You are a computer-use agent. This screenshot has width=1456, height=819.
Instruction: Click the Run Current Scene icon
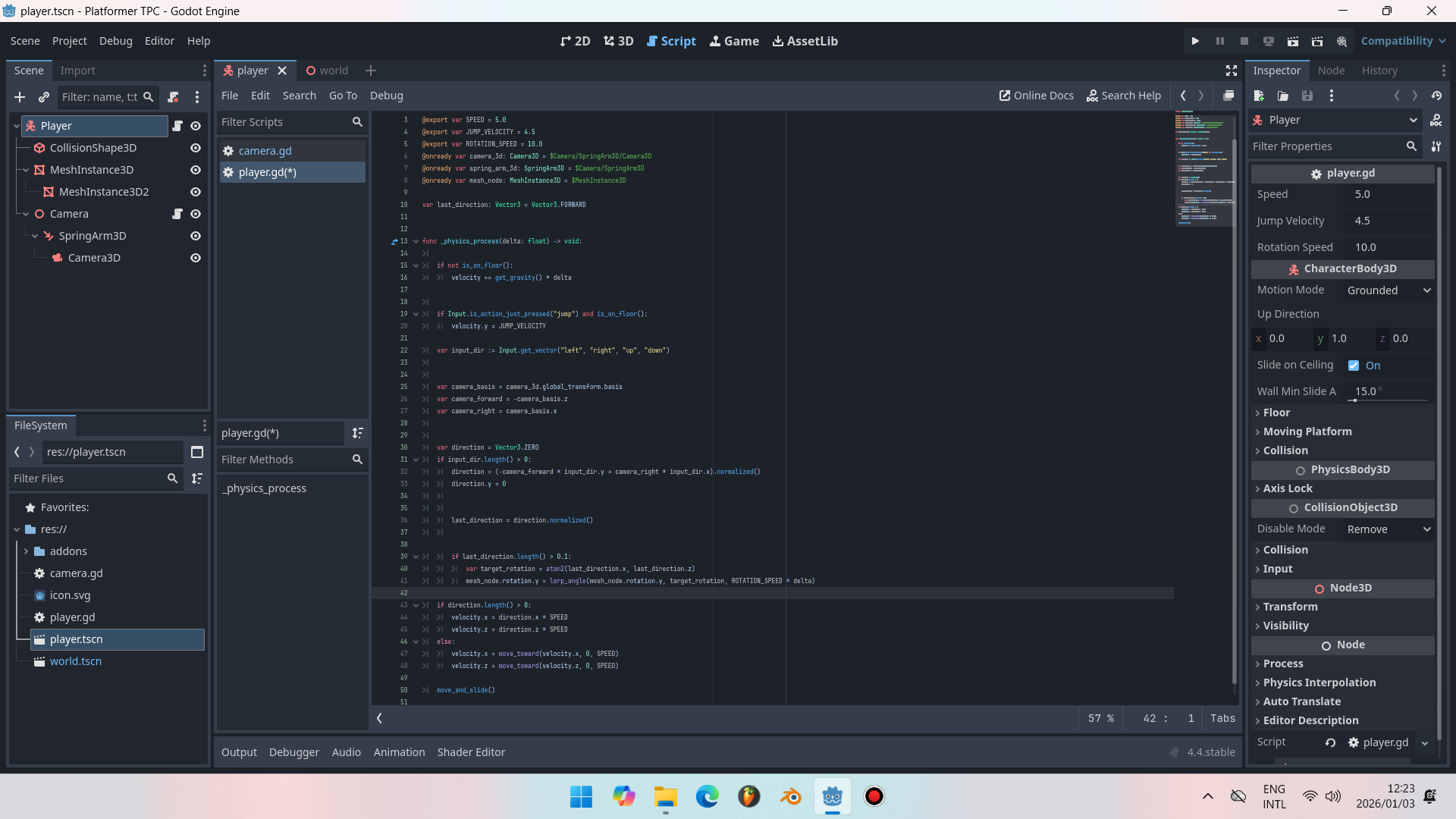coord(1292,41)
